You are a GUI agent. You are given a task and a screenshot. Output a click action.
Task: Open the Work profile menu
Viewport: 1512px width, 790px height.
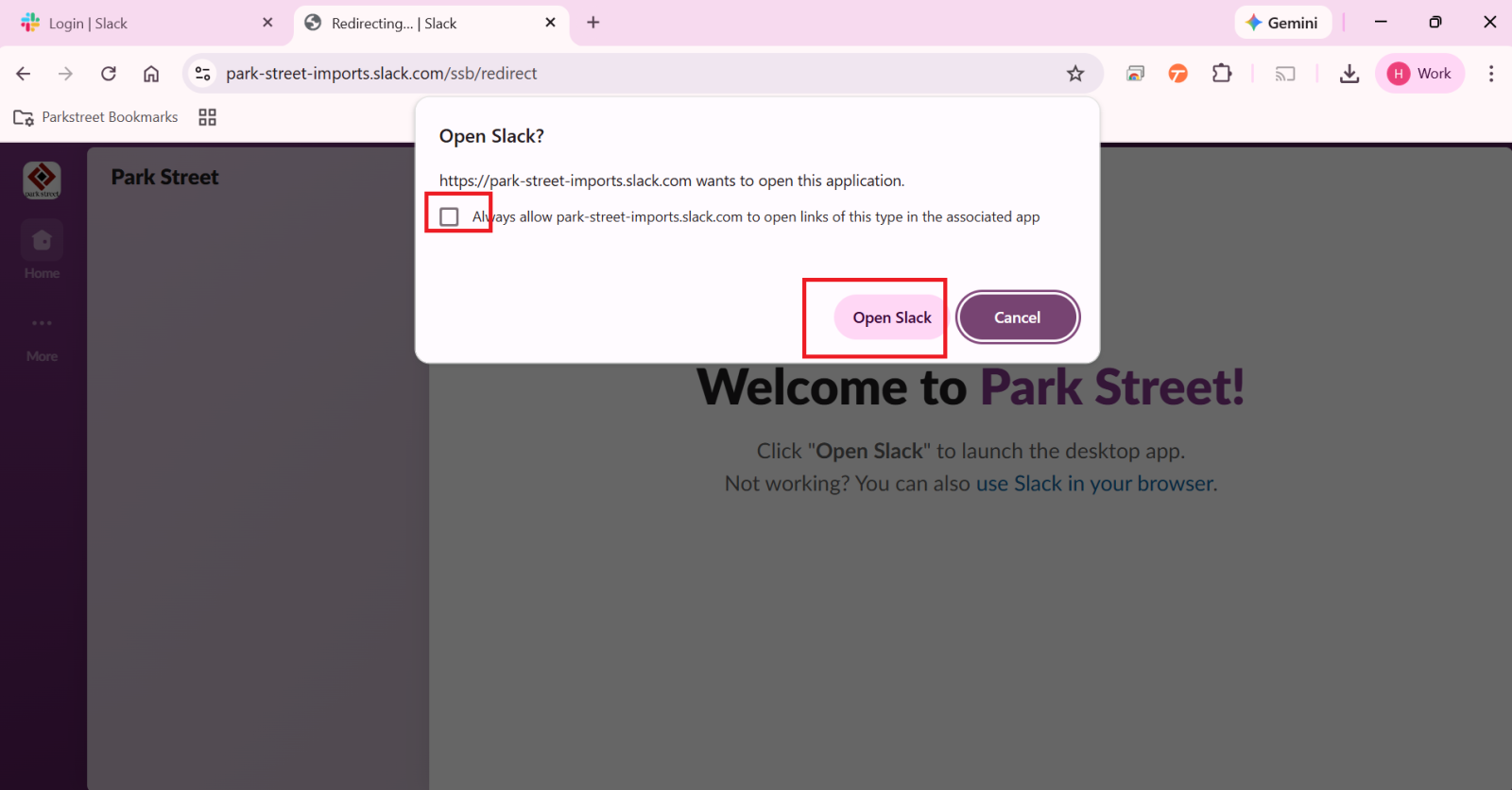pyautogui.click(x=1419, y=74)
